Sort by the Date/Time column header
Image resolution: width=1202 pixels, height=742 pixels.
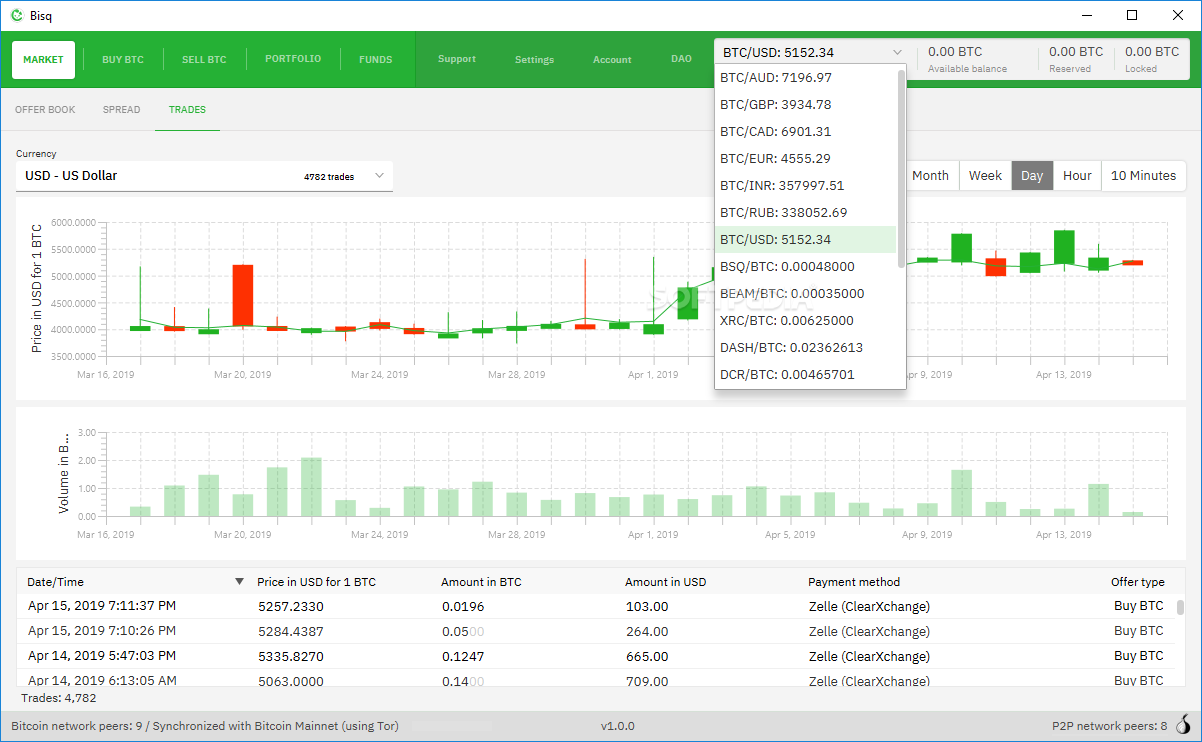pyautogui.click(x=55, y=582)
